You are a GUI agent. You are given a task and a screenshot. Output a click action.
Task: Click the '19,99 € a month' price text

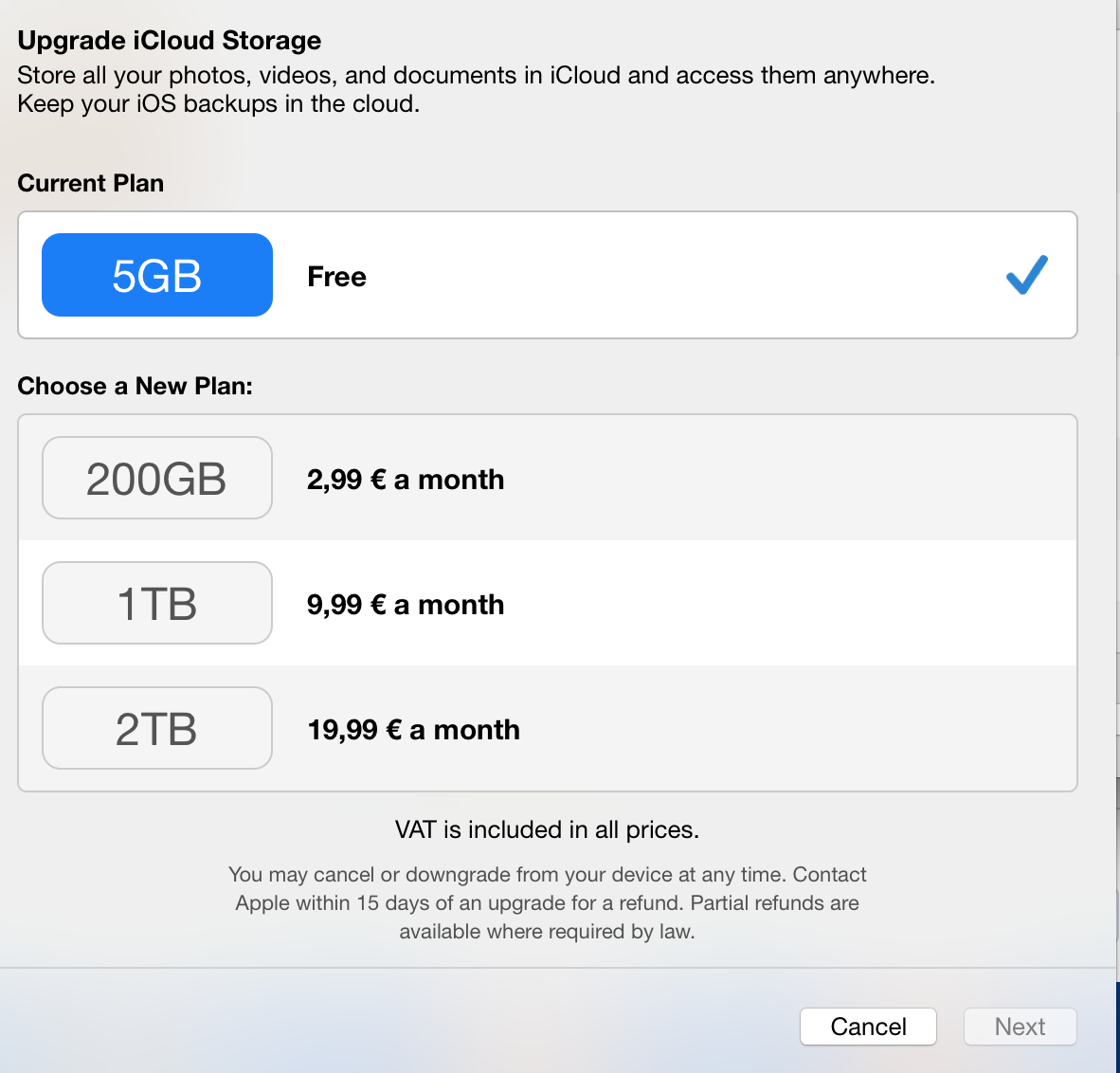coord(413,729)
